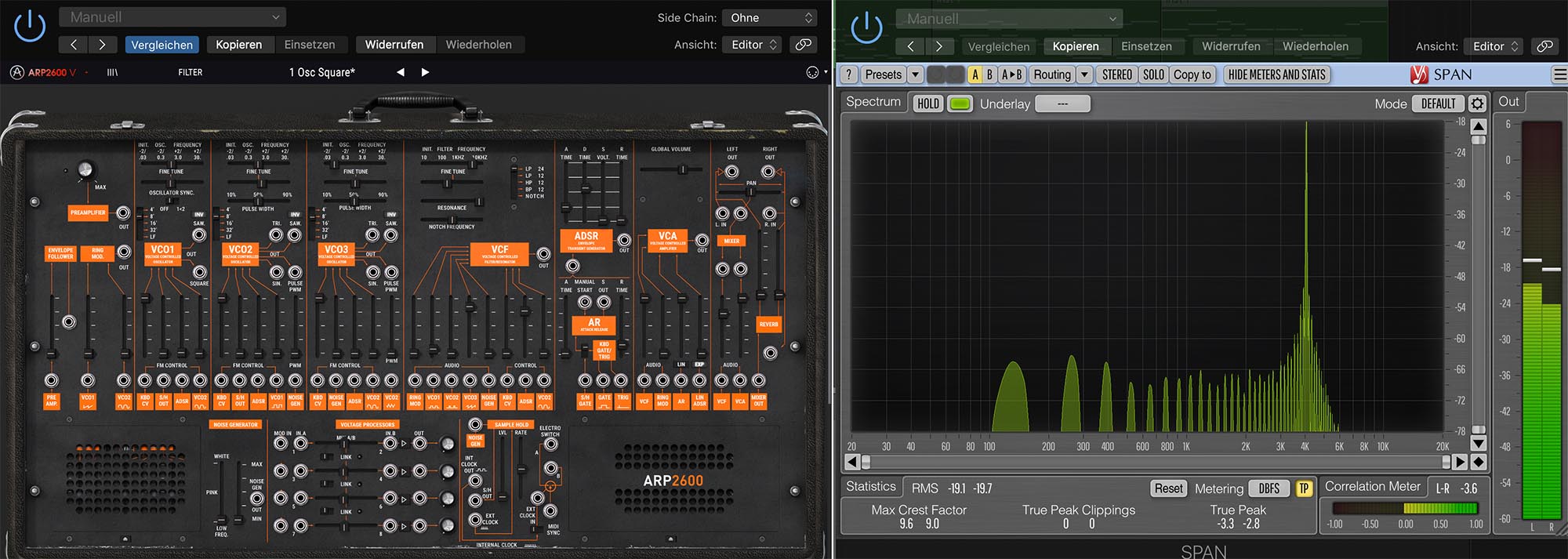This screenshot has width=1568, height=559.
Task: Open Manuell preset dropdown in SPAN window
Action: (1009, 18)
